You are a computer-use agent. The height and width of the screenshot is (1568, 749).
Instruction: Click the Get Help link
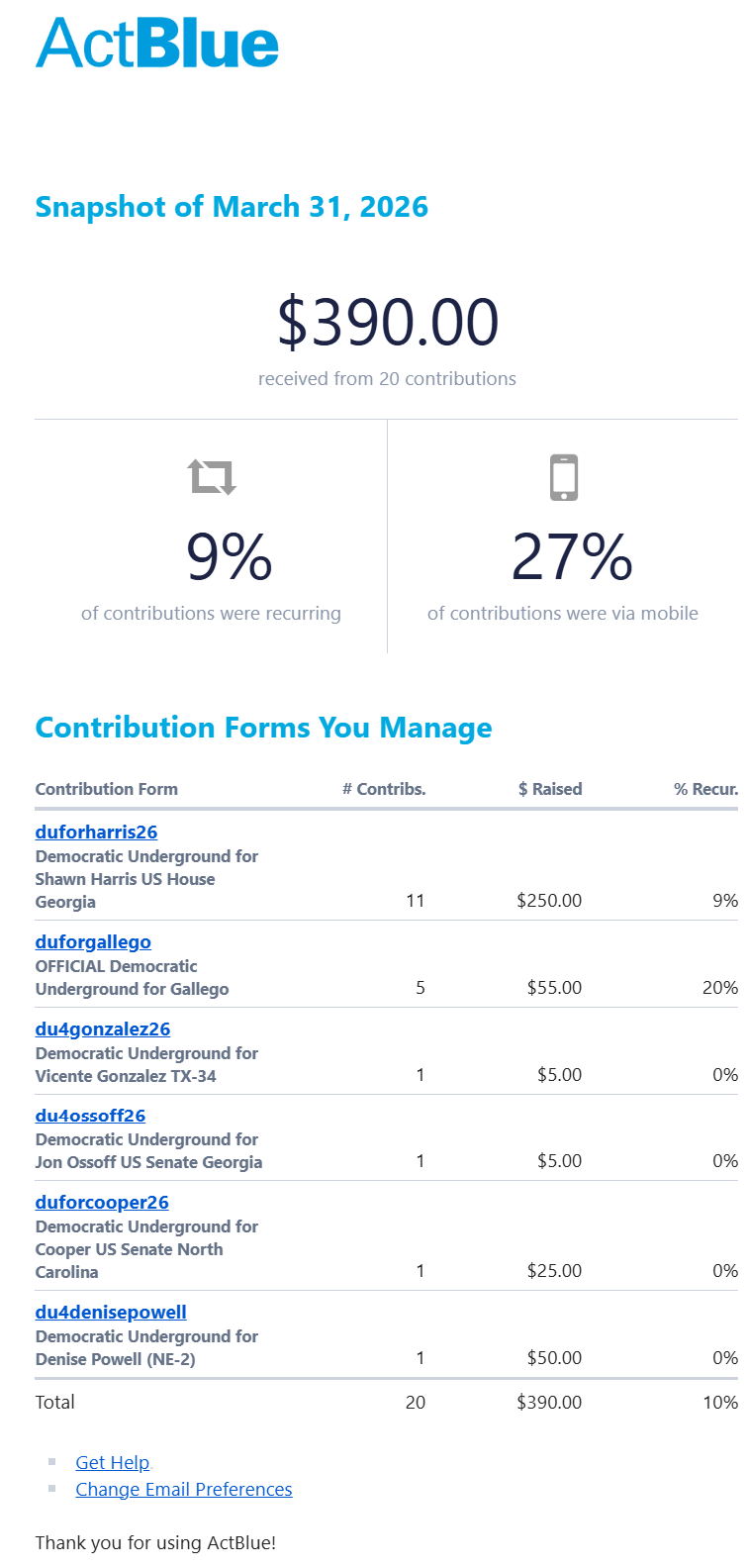[x=113, y=1463]
